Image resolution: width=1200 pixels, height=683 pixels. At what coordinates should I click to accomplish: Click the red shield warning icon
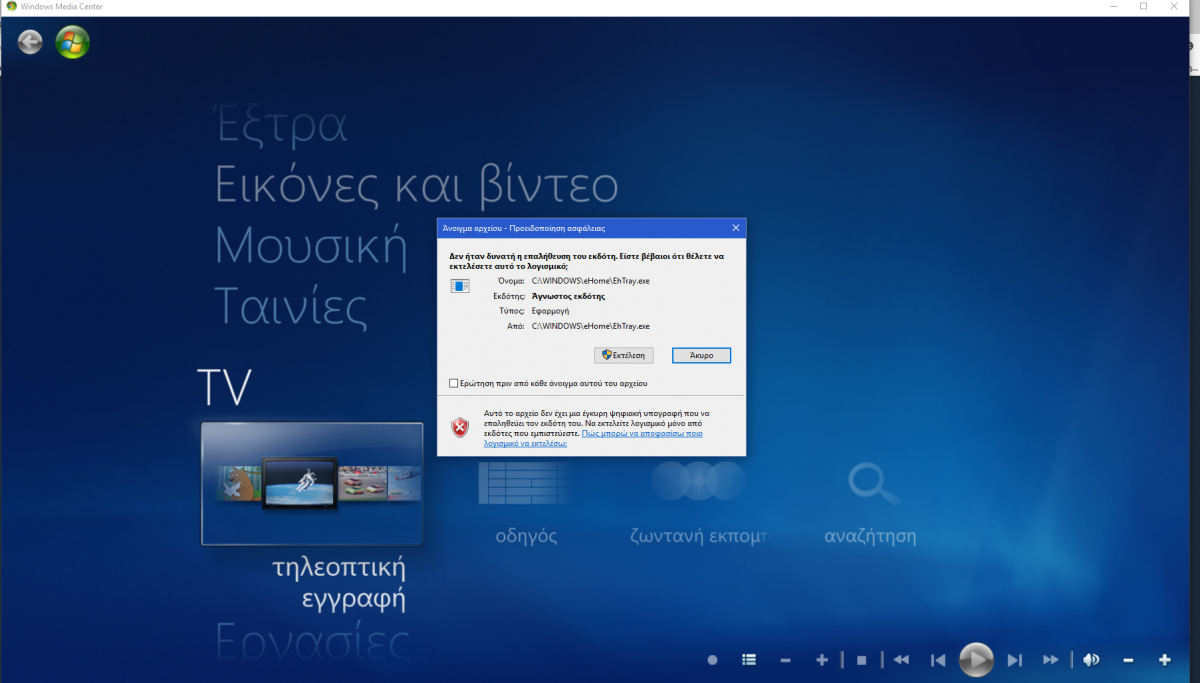[459, 427]
